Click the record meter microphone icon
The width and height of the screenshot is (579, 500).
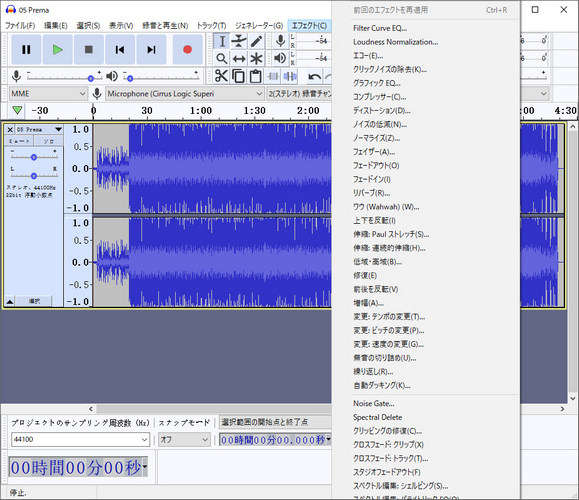(280, 41)
